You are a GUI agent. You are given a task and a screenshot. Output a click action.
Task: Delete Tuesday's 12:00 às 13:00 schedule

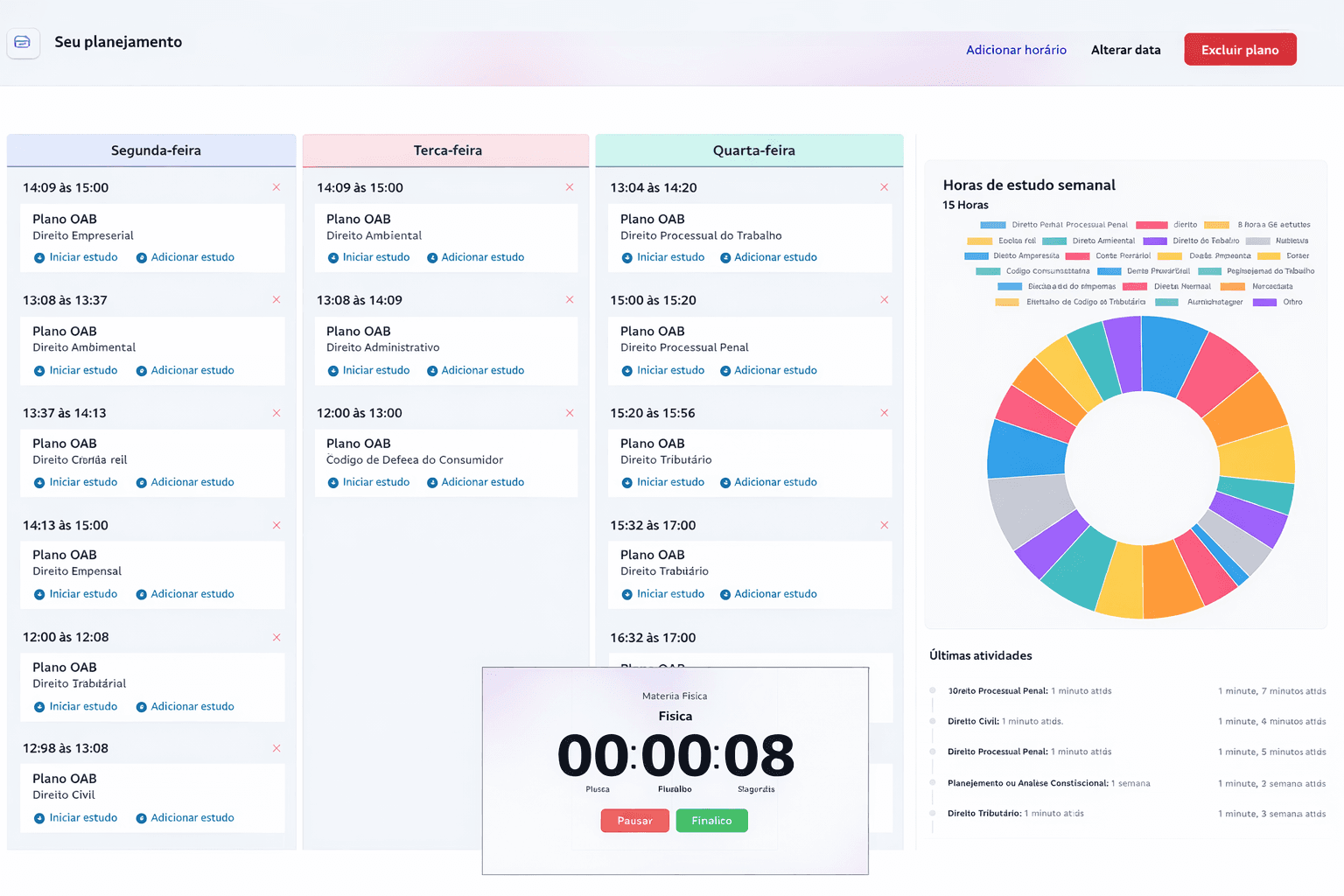pyautogui.click(x=570, y=412)
